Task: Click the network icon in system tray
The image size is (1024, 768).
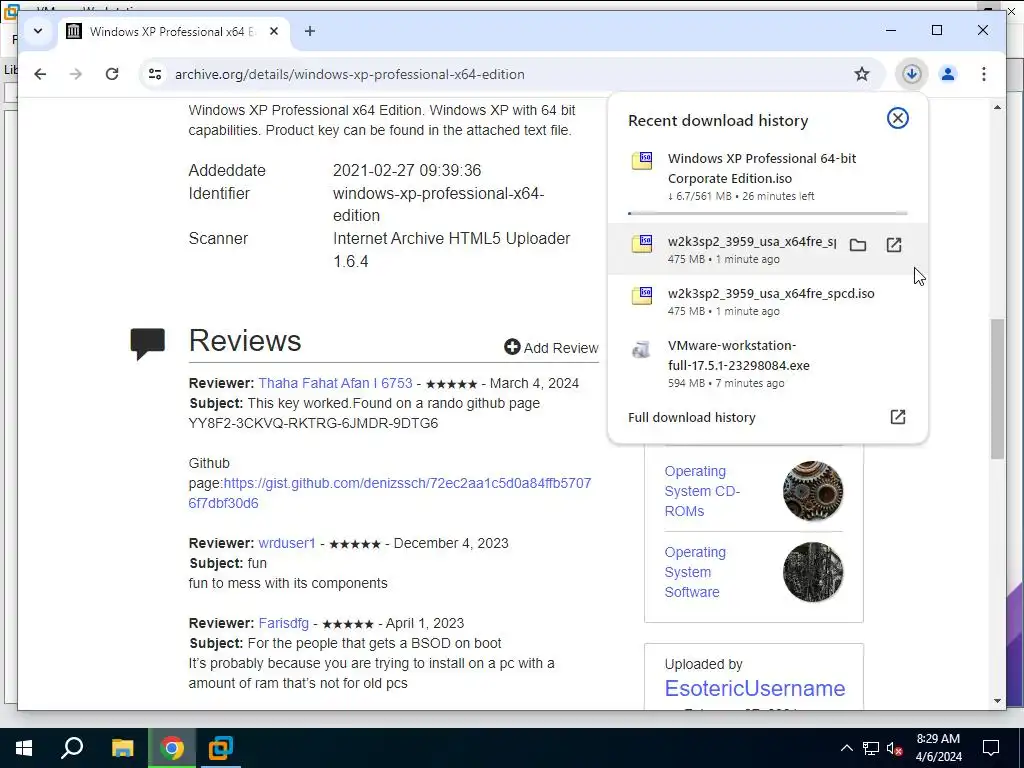Action: pos(871,748)
